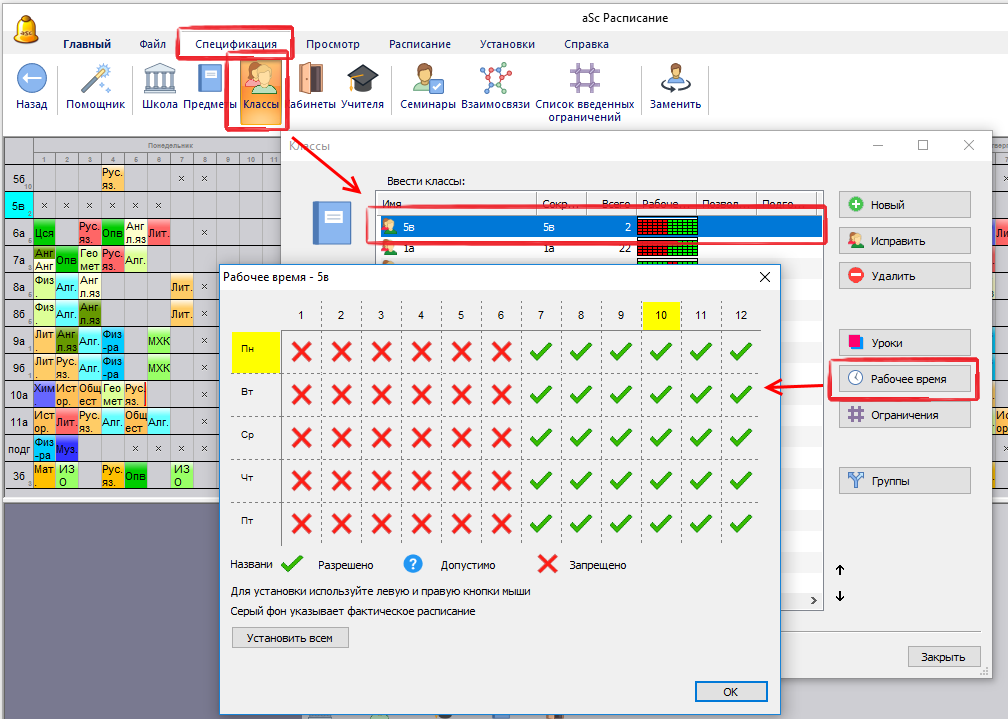Toggle Friday period 12 allowed cell
This screenshot has height=719, width=1008.
[741, 523]
